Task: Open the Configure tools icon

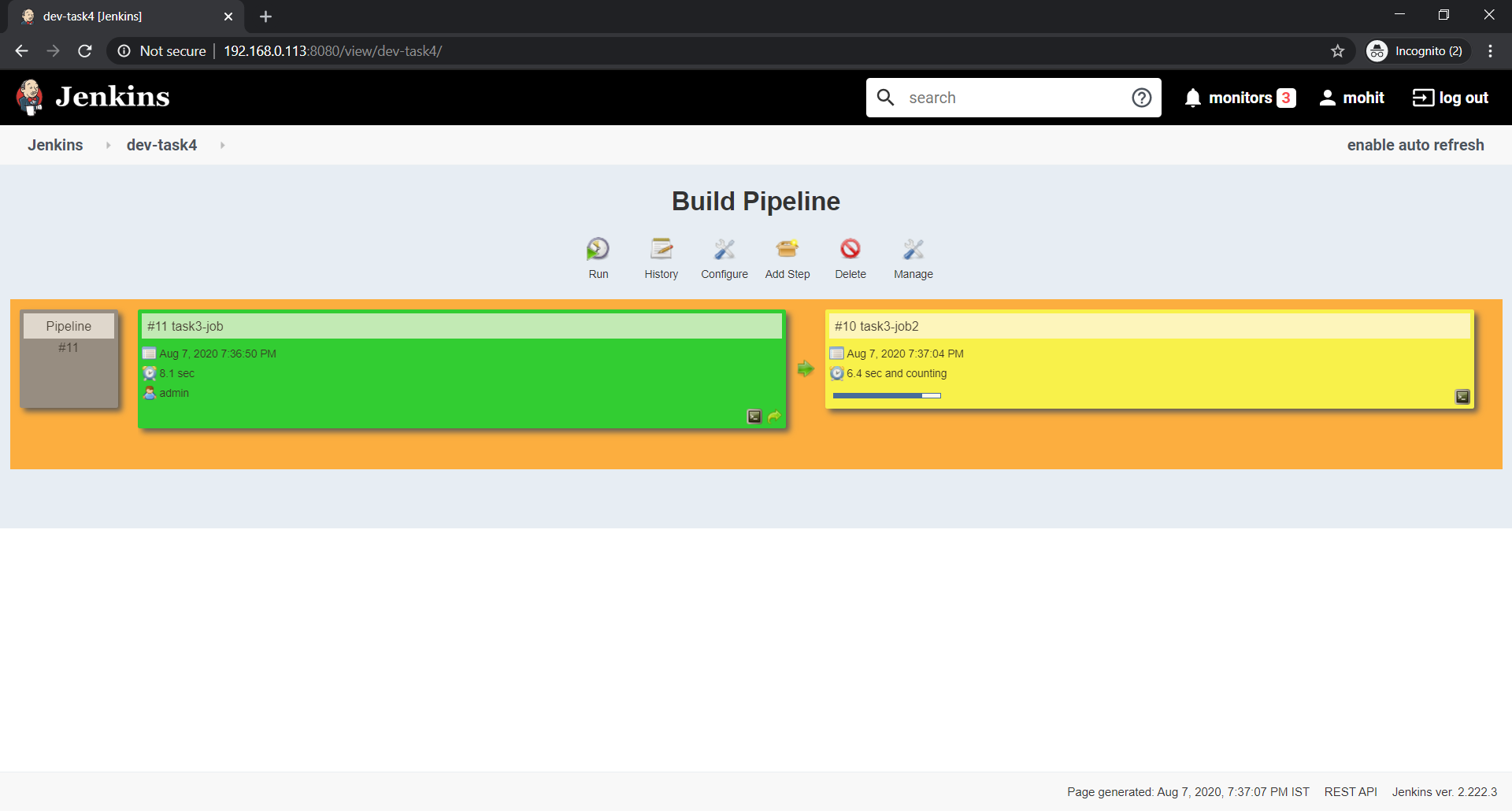Action: (724, 249)
